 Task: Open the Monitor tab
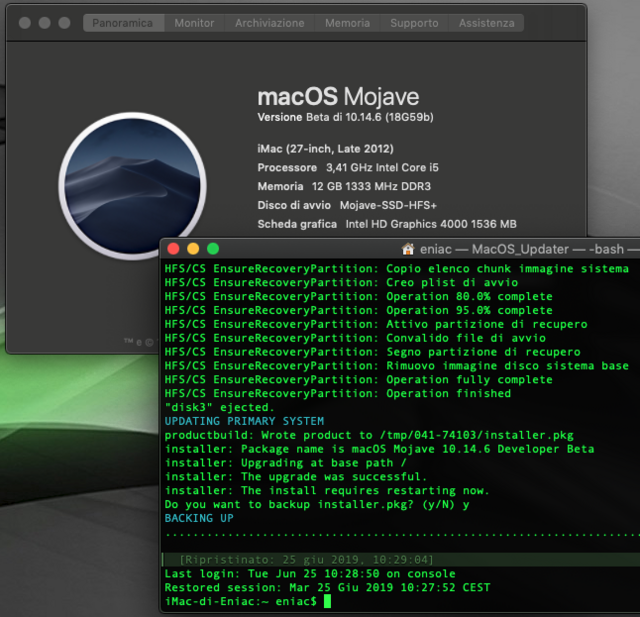194,23
